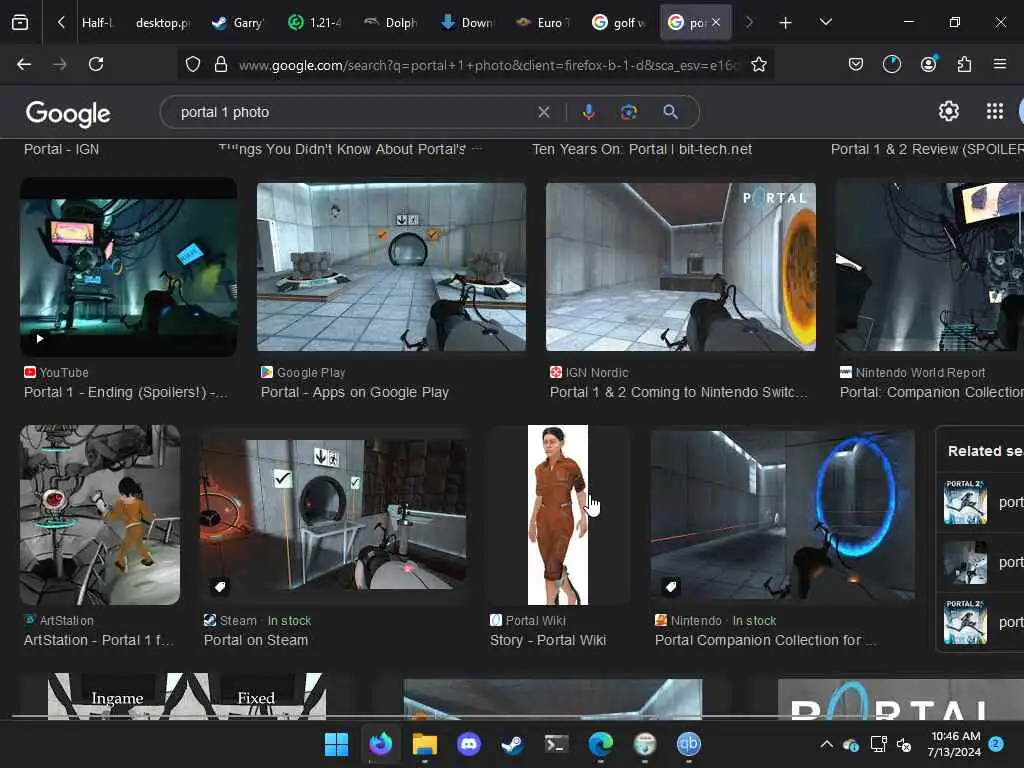
Task: Open Microsoft Edge from taskbar
Action: tap(600, 744)
